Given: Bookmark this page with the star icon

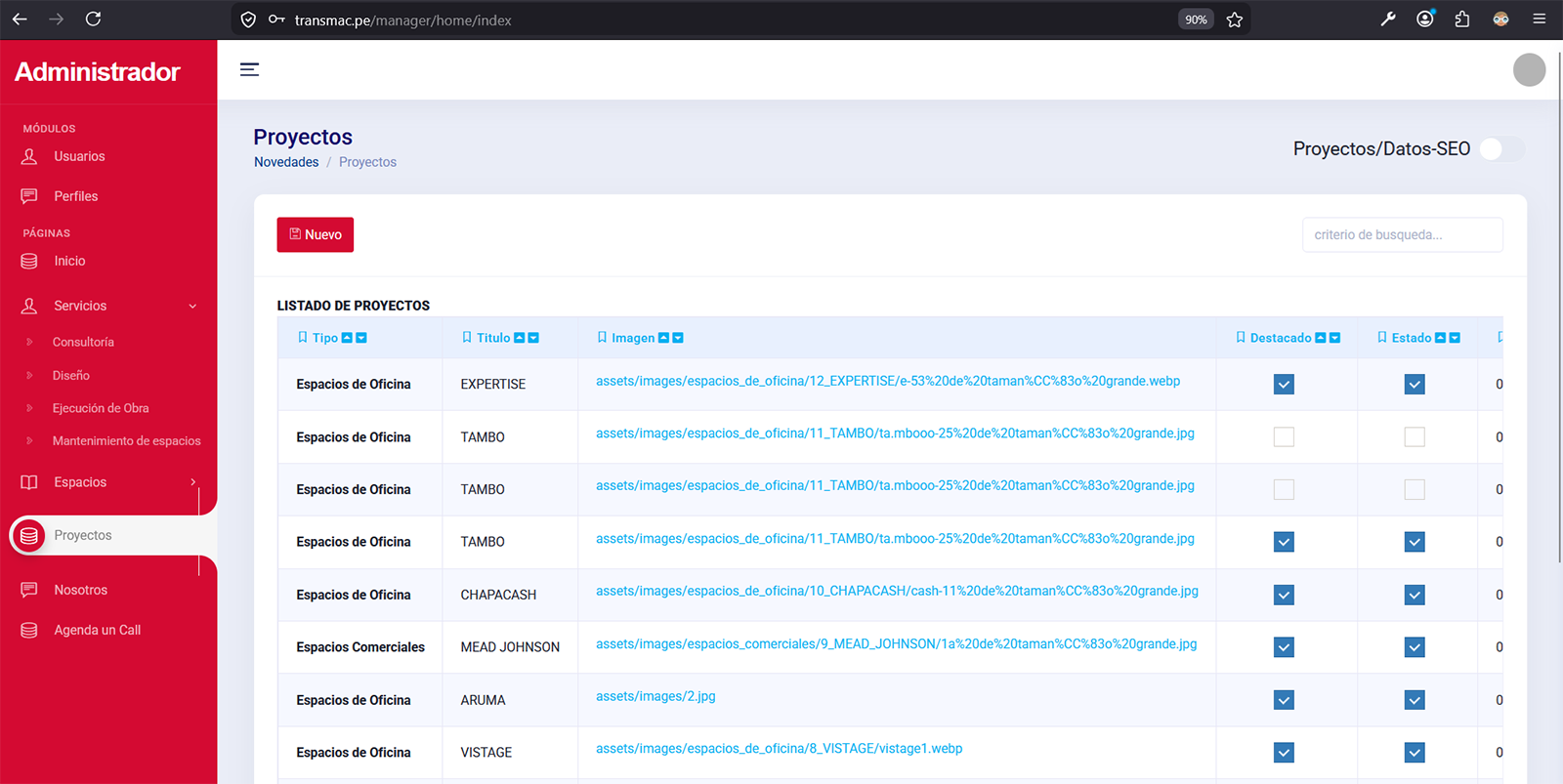Looking at the screenshot, I should (1235, 20).
